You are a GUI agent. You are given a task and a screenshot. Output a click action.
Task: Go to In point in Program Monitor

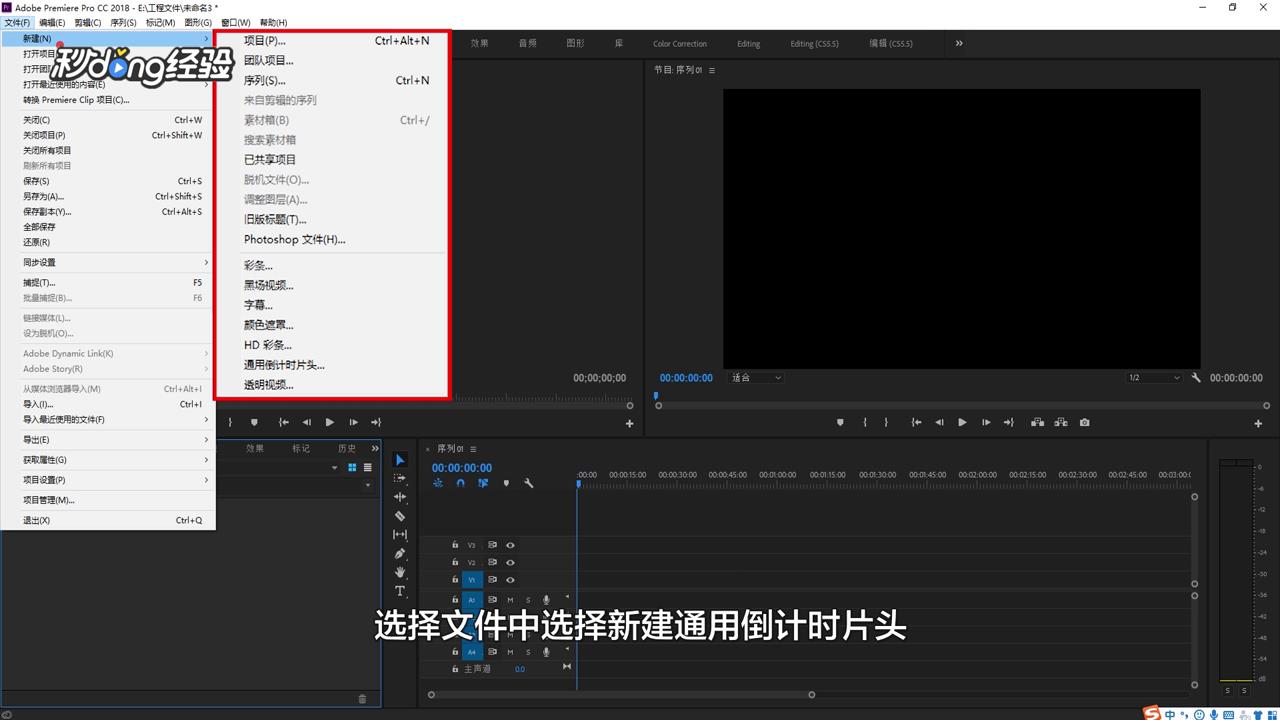pos(916,422)
